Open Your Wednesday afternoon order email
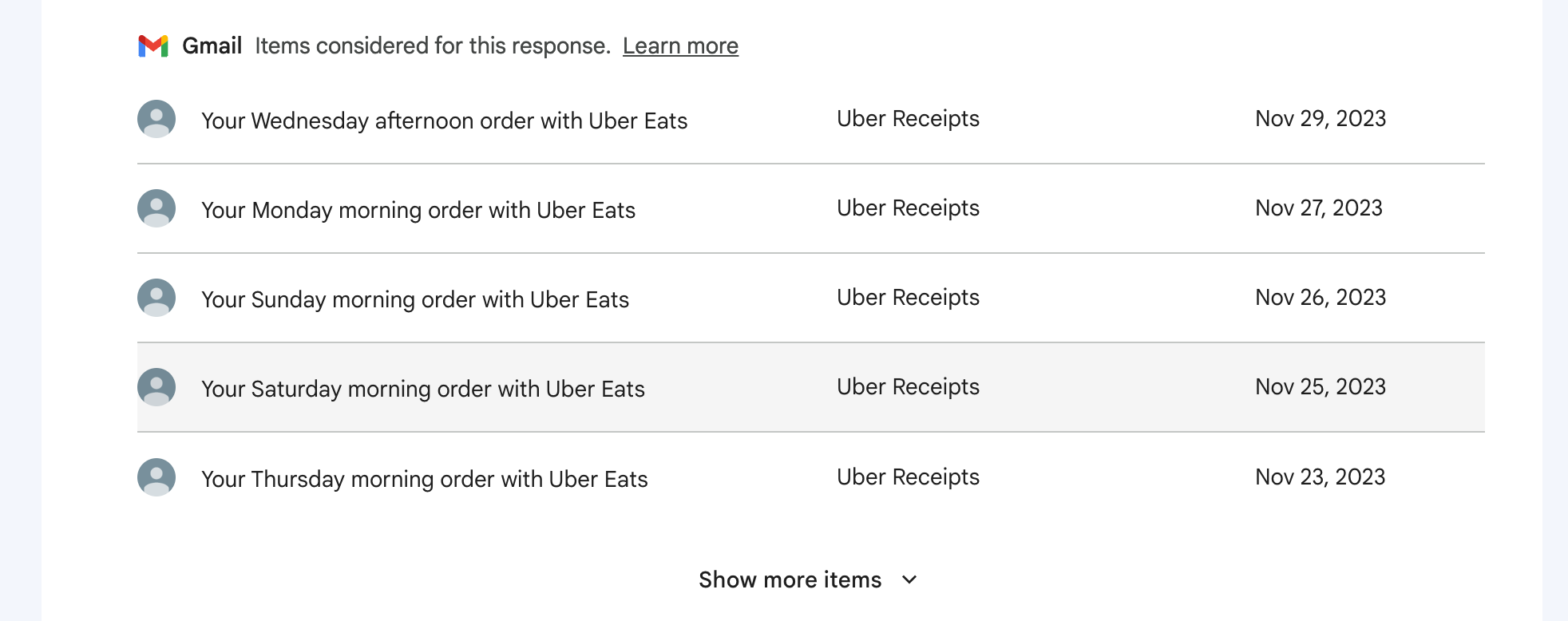 tap(444, 121)
